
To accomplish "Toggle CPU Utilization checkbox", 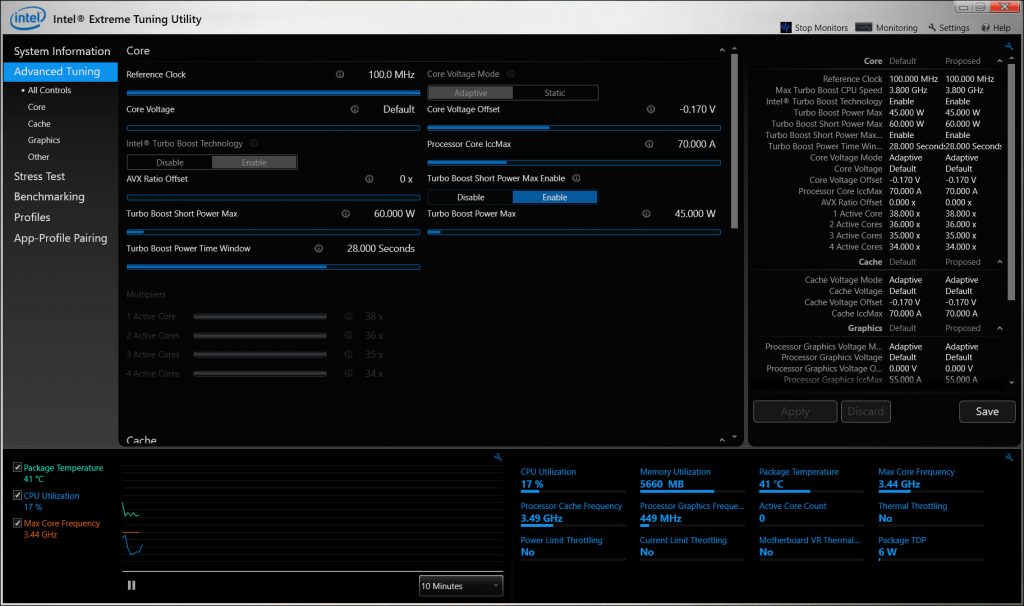I will pyautogui.click(x=18, y=495).
